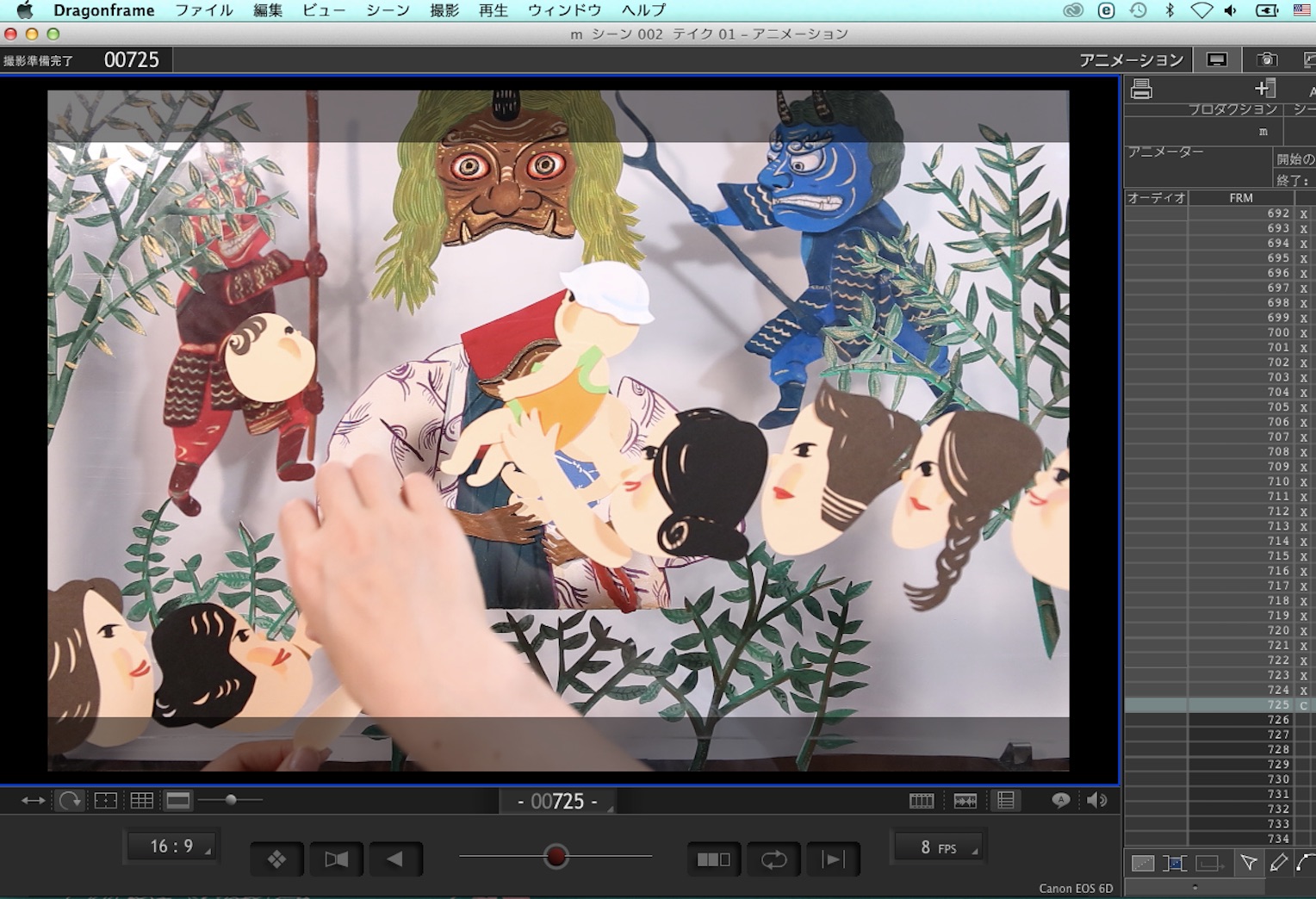The height and width of the screenshot is (899, 1316).
Task: Select frame 692 row in X-sheet
Action: pos(1220,214)
